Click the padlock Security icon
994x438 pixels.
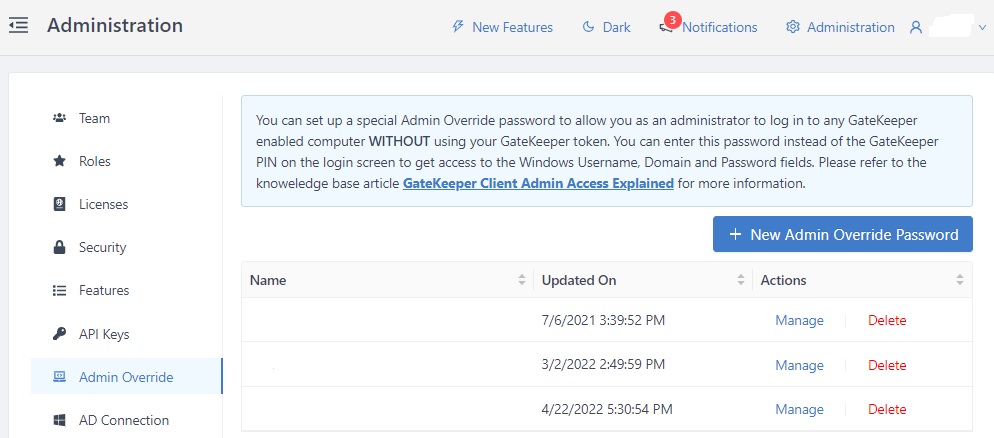[x=59, y=247]
